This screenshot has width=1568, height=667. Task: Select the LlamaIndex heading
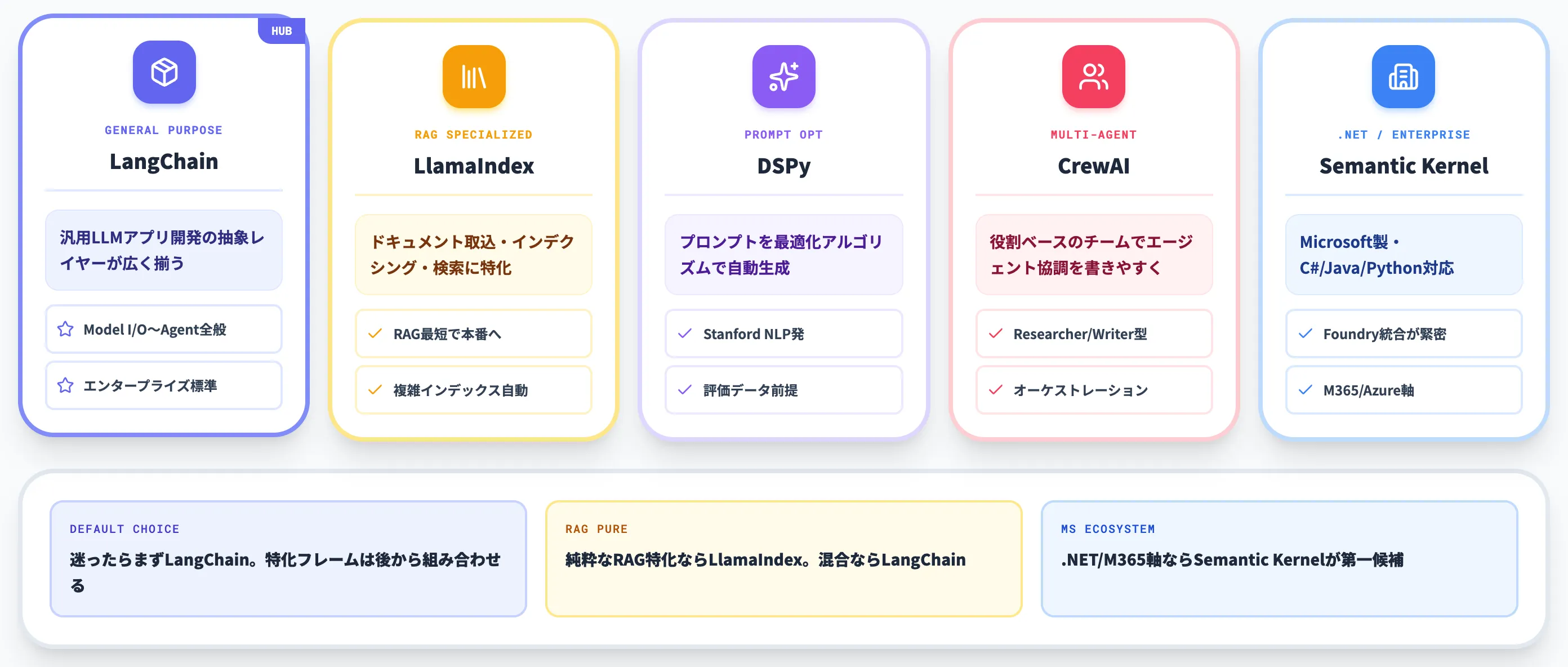pyautogui.click(x=474, y=166)
